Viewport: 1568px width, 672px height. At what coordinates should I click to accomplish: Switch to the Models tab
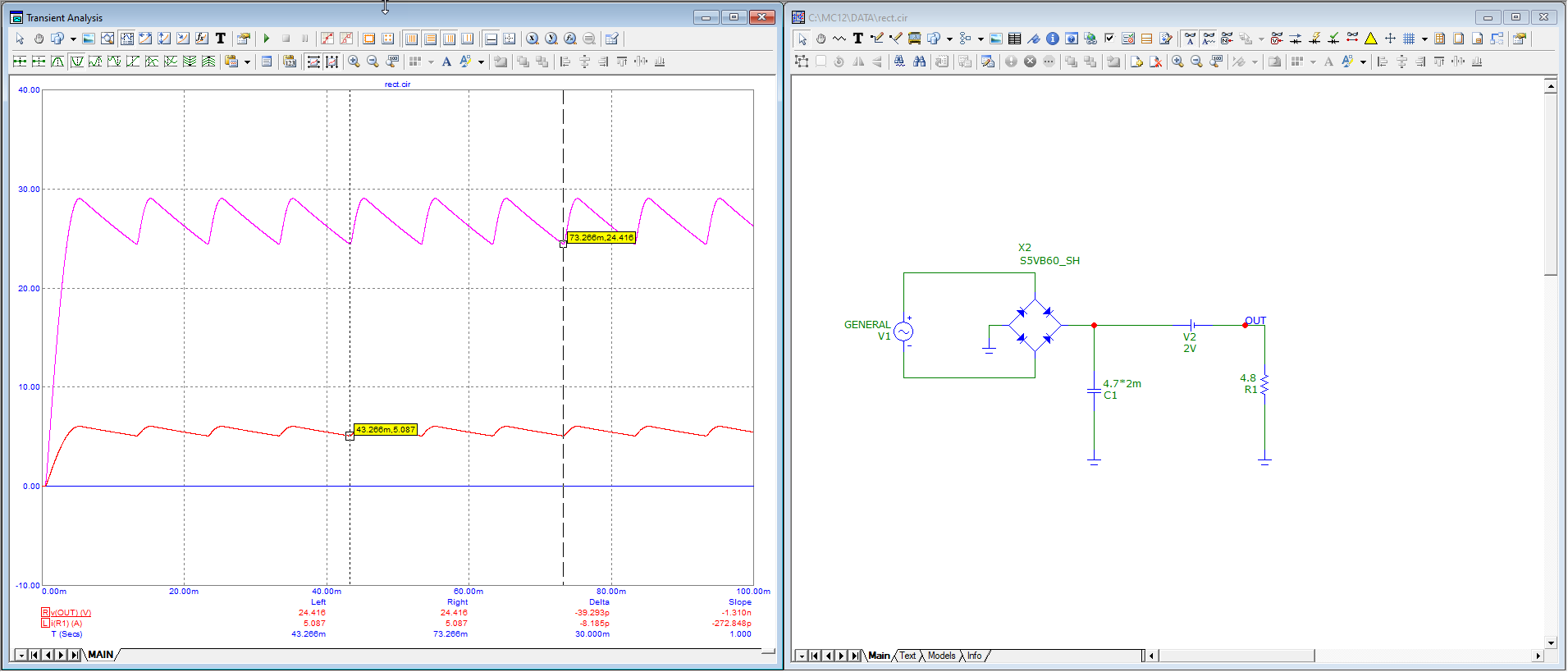[941, 656]
